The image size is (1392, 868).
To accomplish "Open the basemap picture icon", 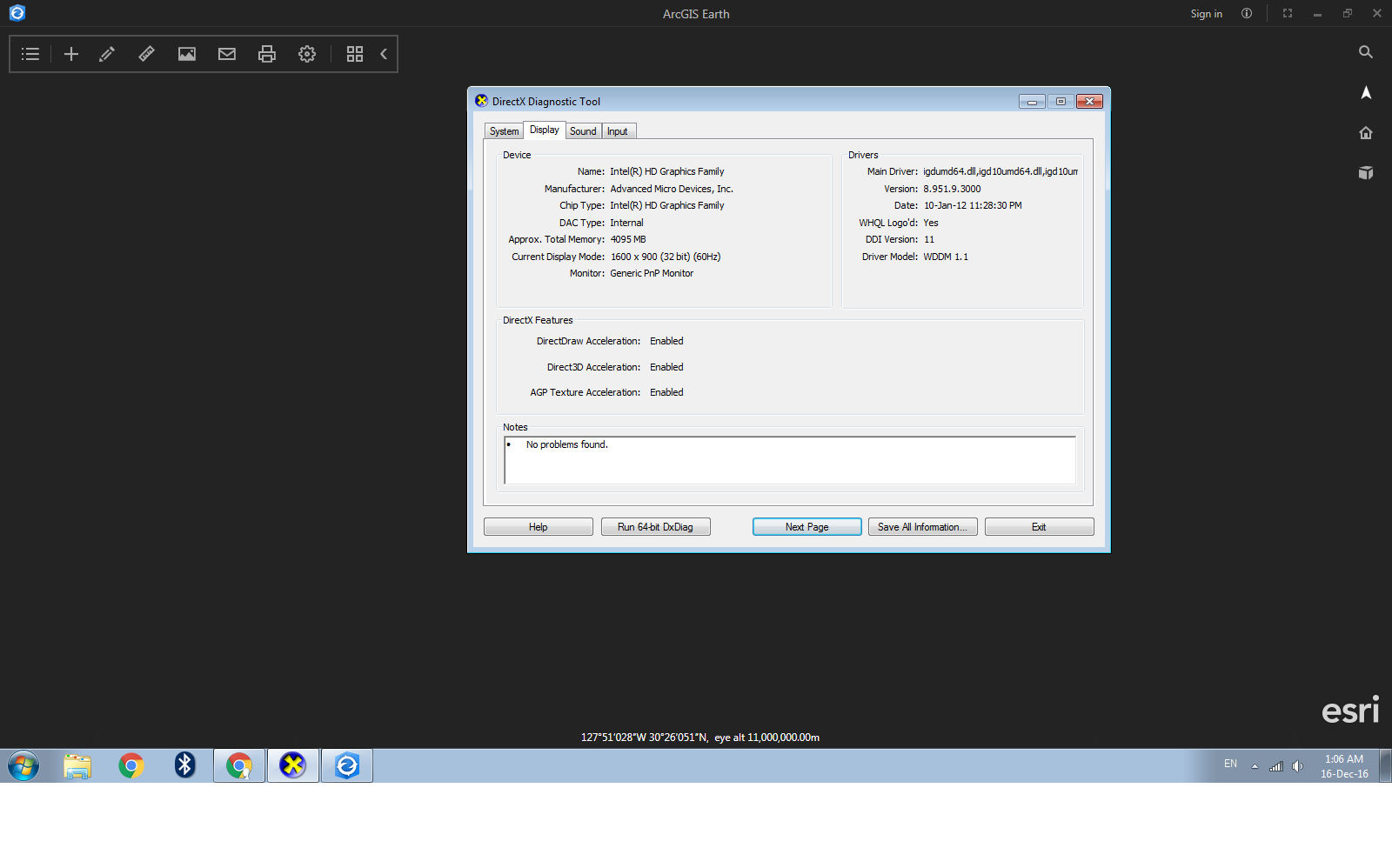I will pyautogui.click(x=187, y=54).
